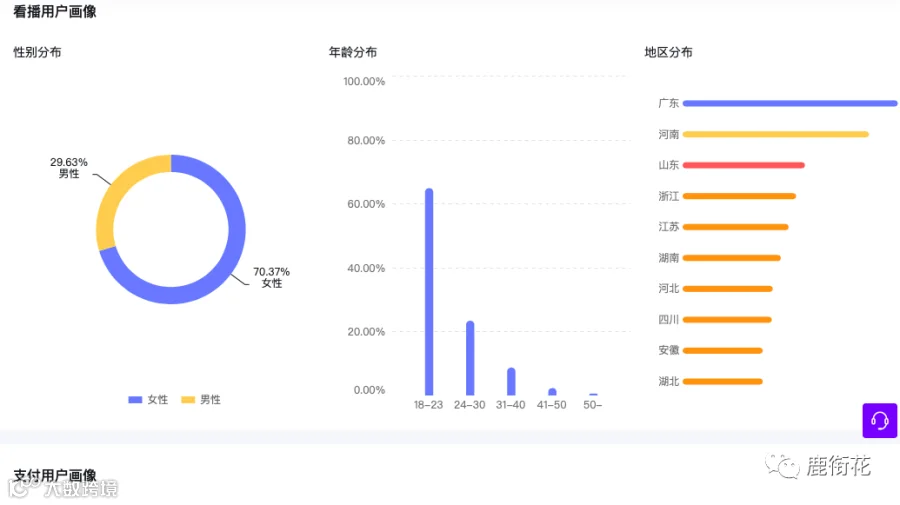Click the 24-30 age bar
The height and width of the screenshot is (505, 900).
click(x=470, y=358)
